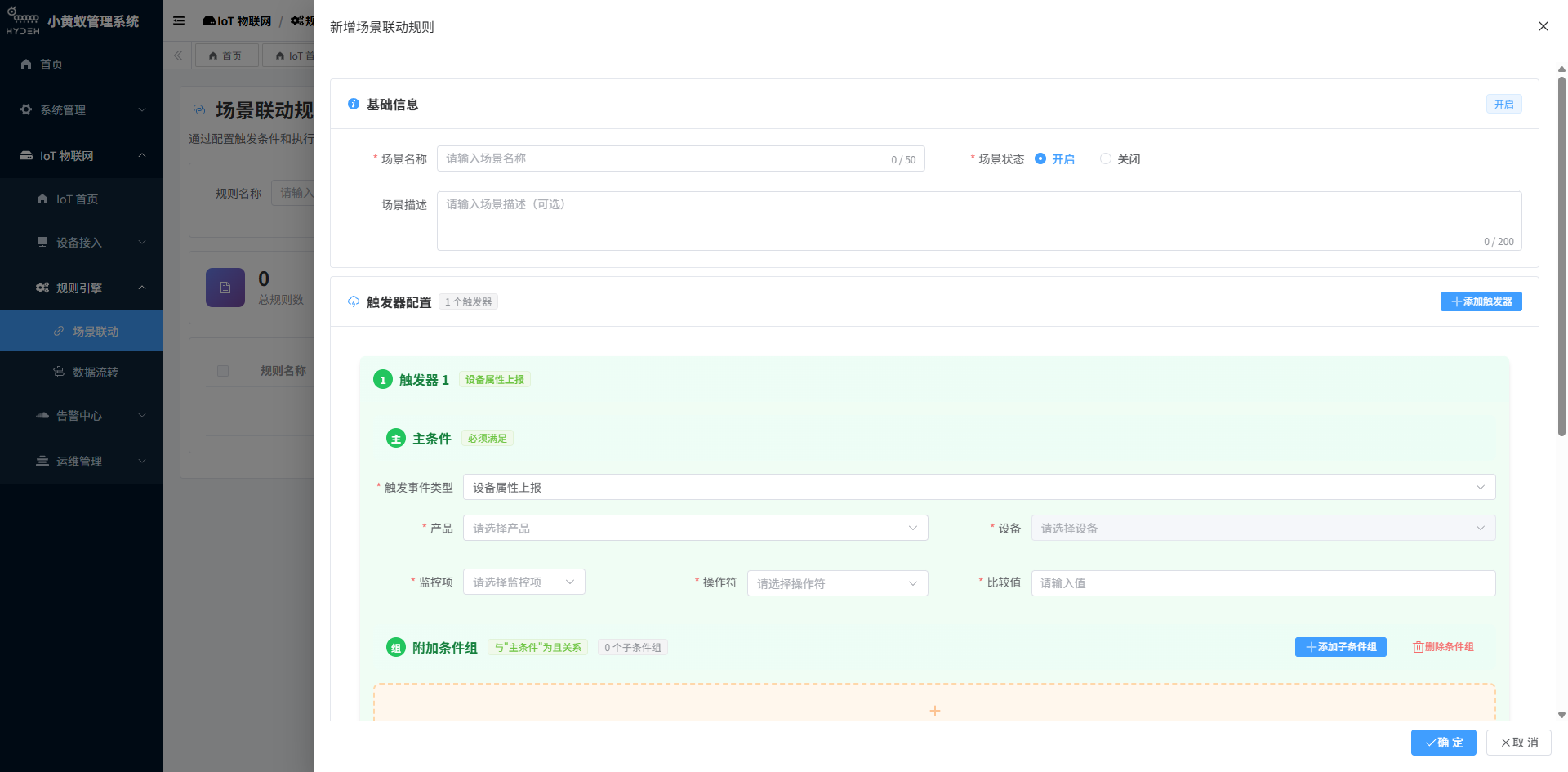Click the IoT 物联网 sidebar icon
Viewport: 1568px width, 772px height.
(x=26, y=155)
